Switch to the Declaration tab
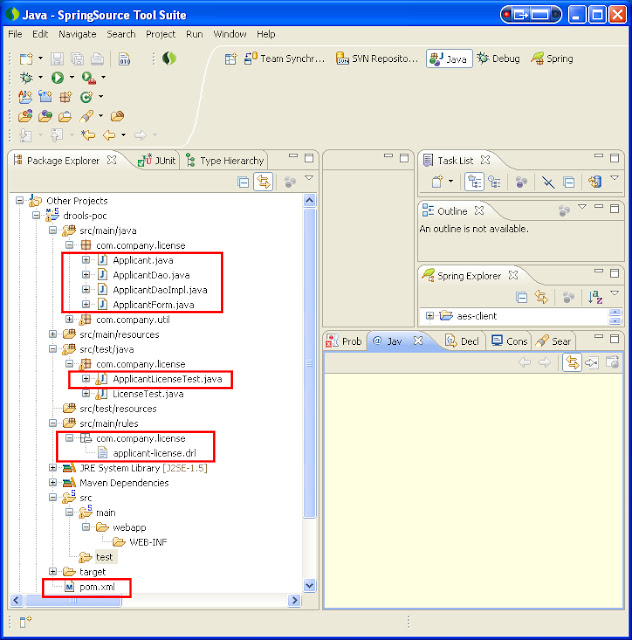The width and height of the screenshot is (632, 640). pyautogui.click(x=462, y=341)
